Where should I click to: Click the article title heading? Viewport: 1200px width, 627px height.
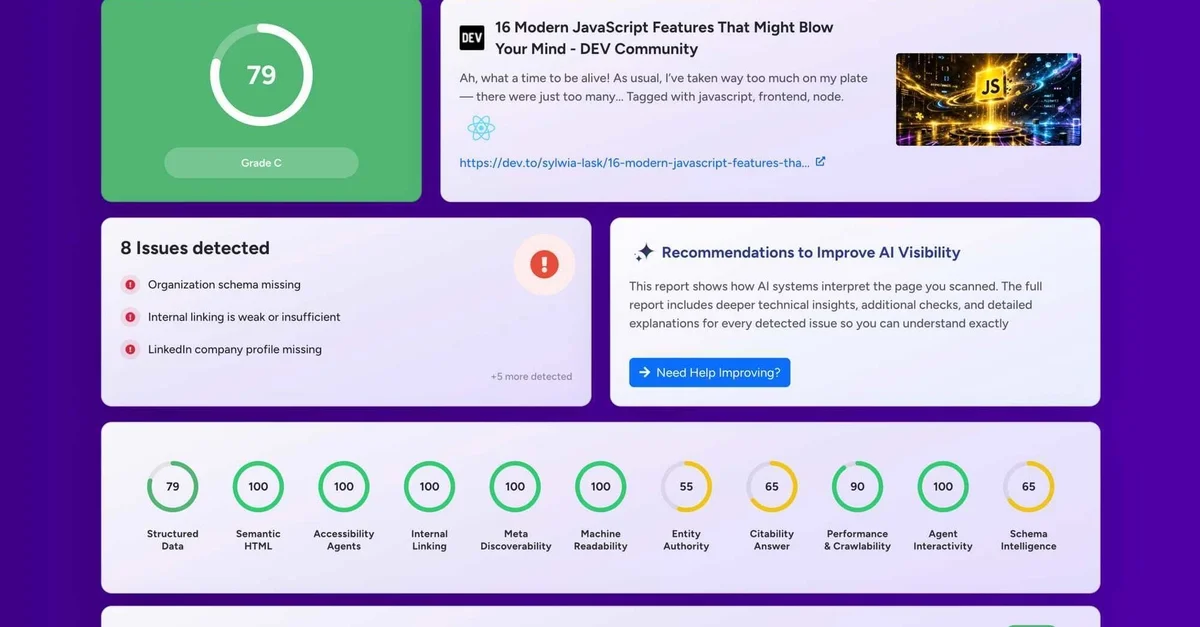[x=664, y=38]
